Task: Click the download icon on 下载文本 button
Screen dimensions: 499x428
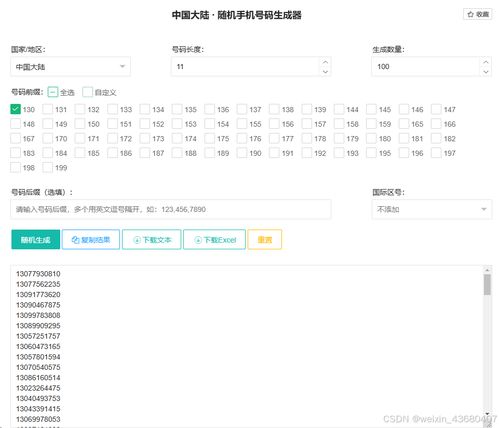Action: tap(137, 240)
